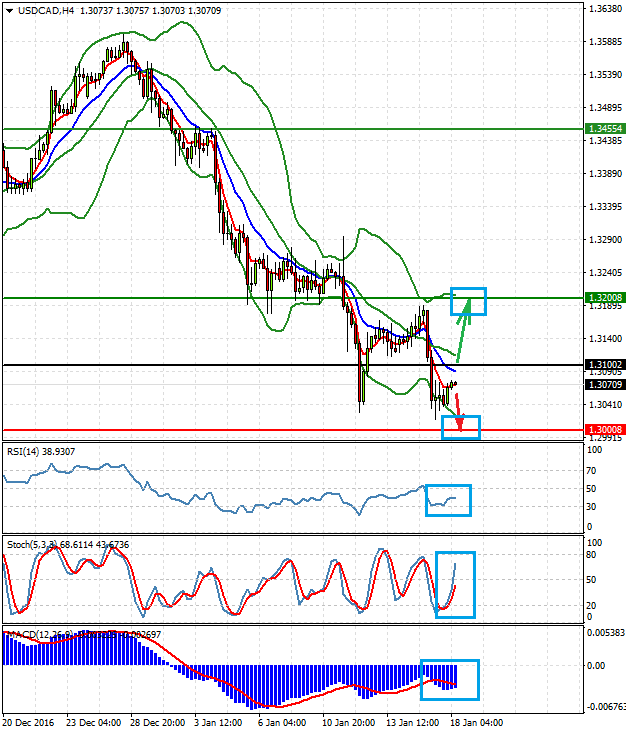Viewport: 626px width, 734px height.
Task: Select the red 1.30008 price level label
Action: [605, 430]
